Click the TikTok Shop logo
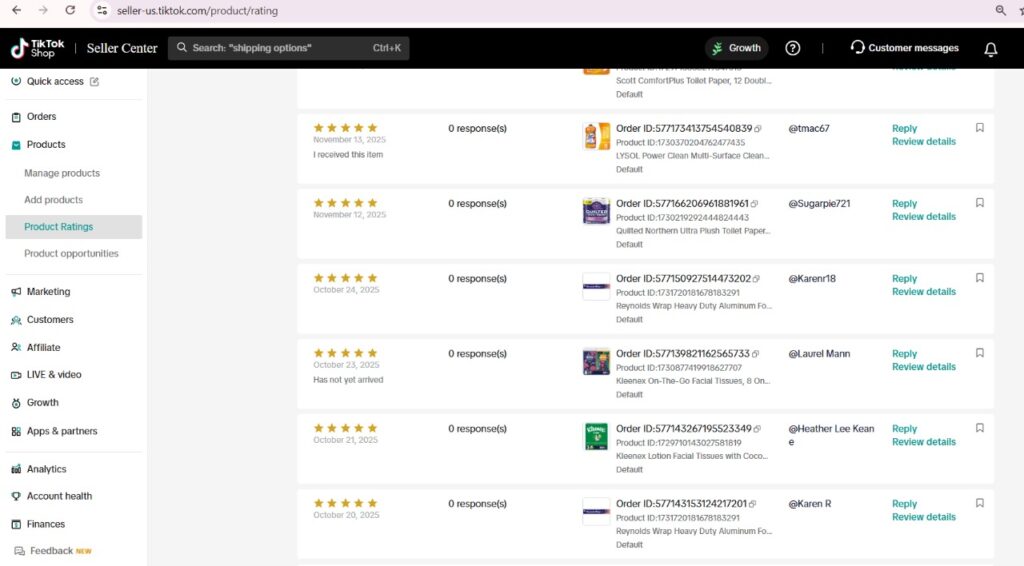This screenshot has height=566, width=1024. [x=38, y=48]
